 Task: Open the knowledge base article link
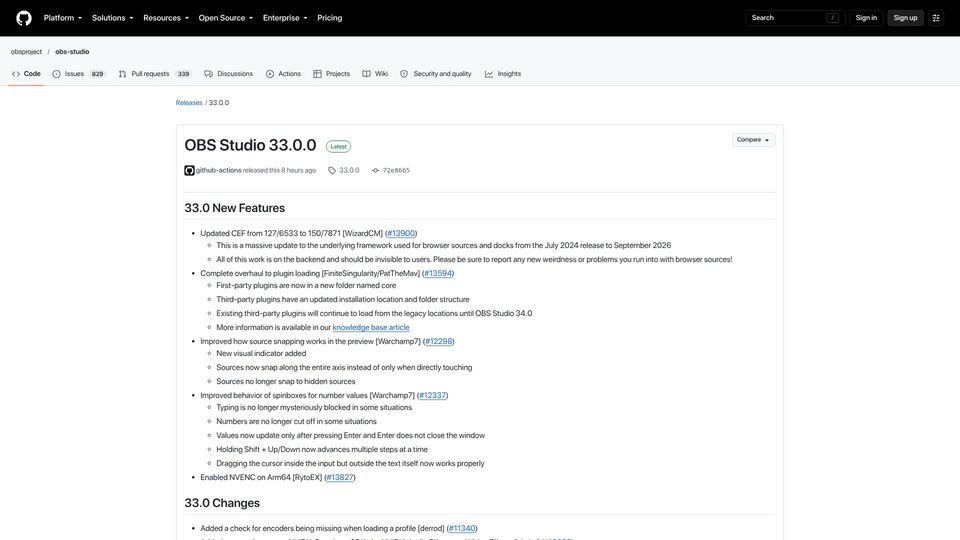coord(371,328)
